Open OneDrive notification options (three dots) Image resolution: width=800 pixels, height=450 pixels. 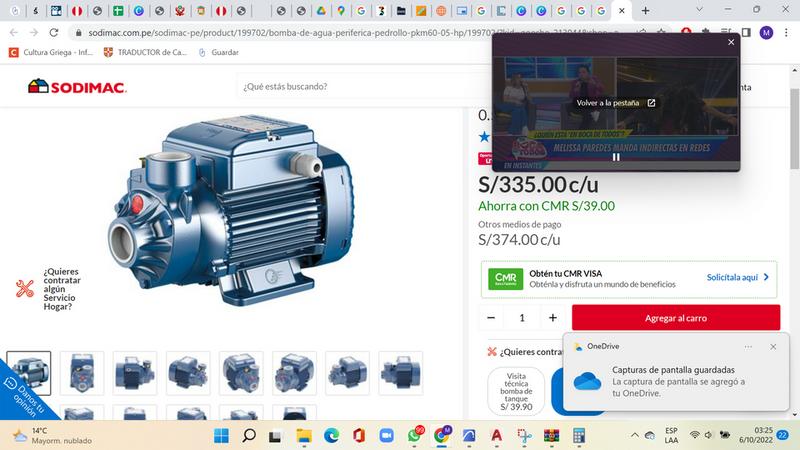coord(748,346)
